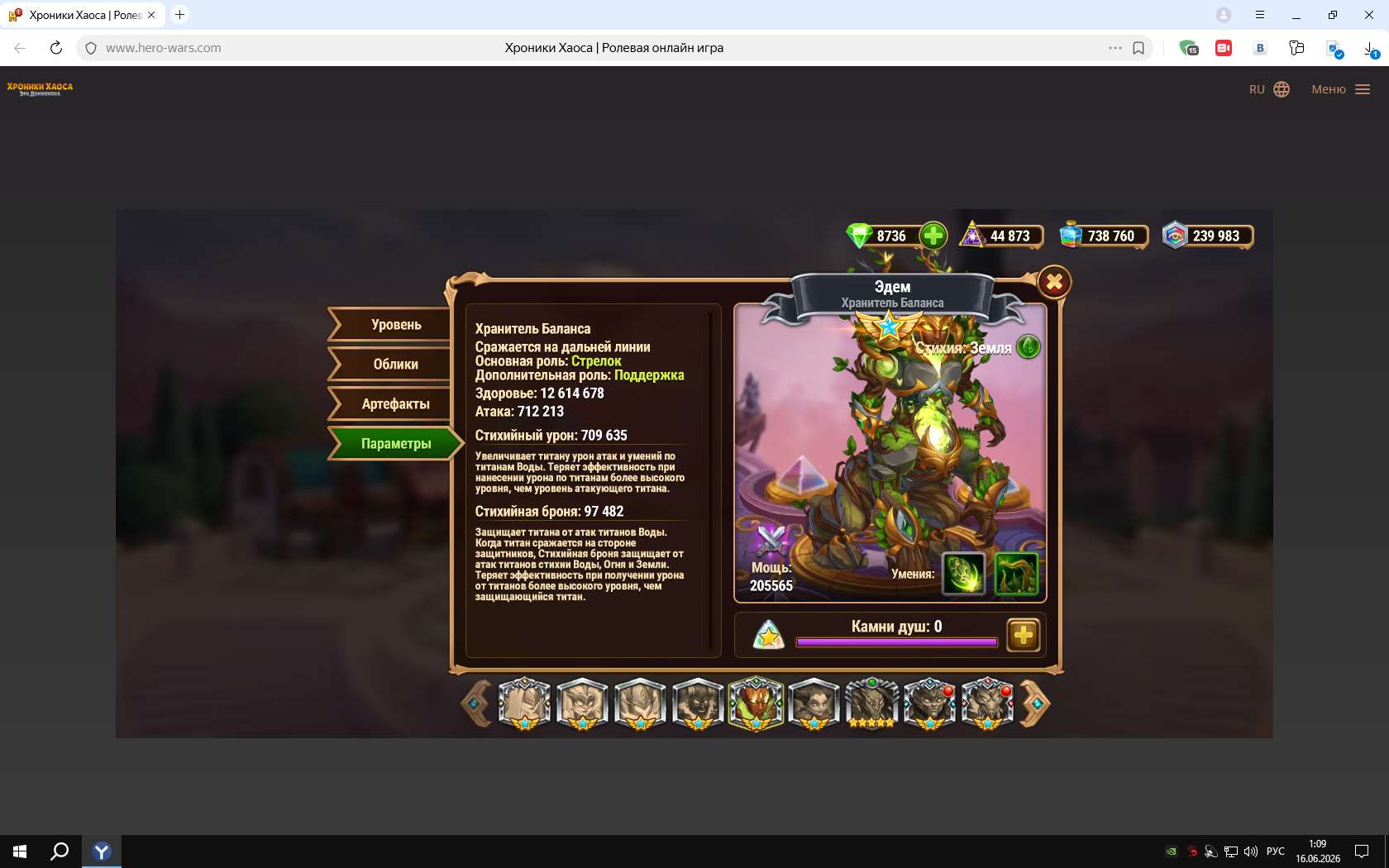Click the titan star rank badge
The height and width of the screenshot is (868, 1389).
[889, 327]
